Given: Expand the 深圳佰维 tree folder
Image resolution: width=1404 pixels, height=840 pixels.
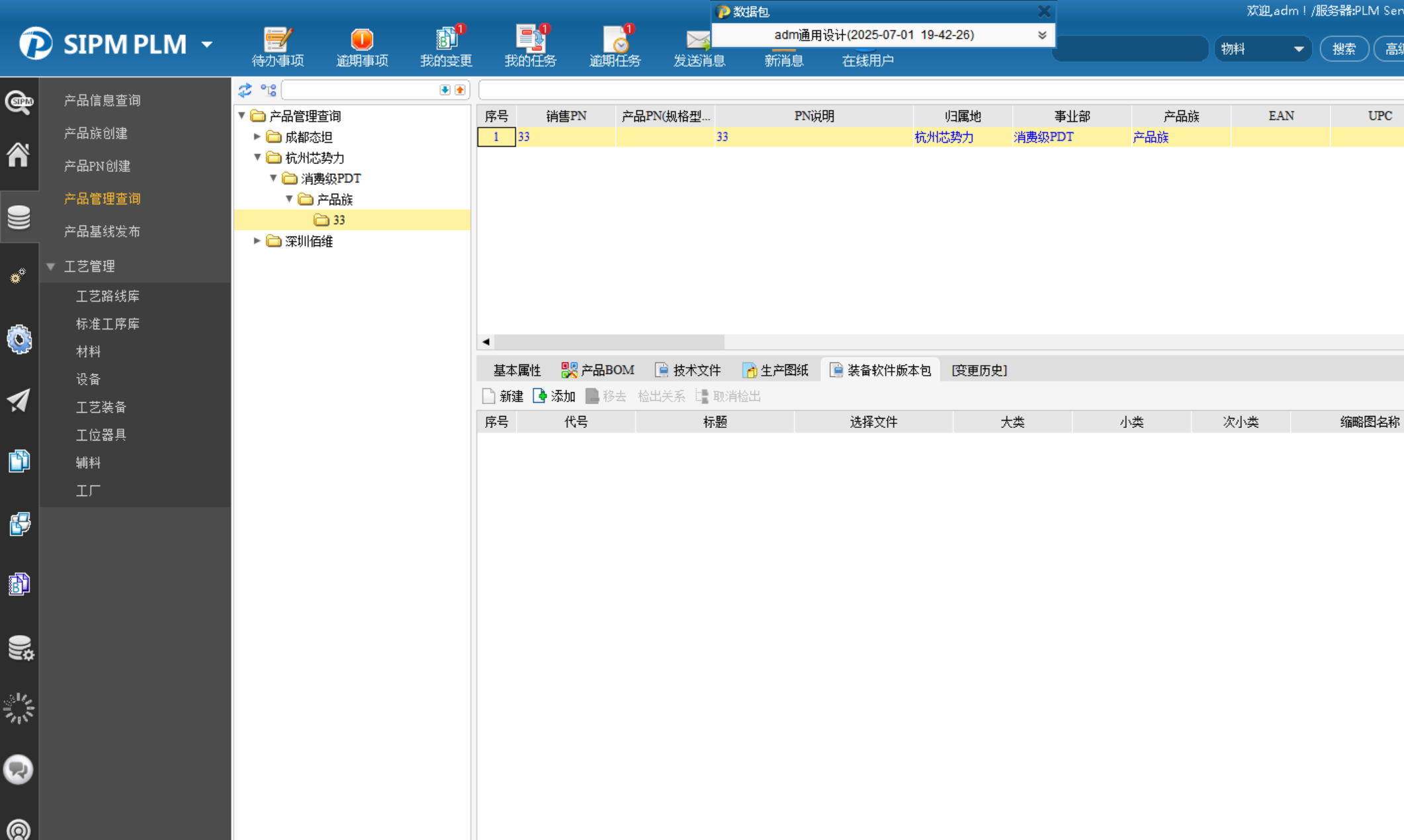Looking at the screenshot, I should click(x=257, y=241).
